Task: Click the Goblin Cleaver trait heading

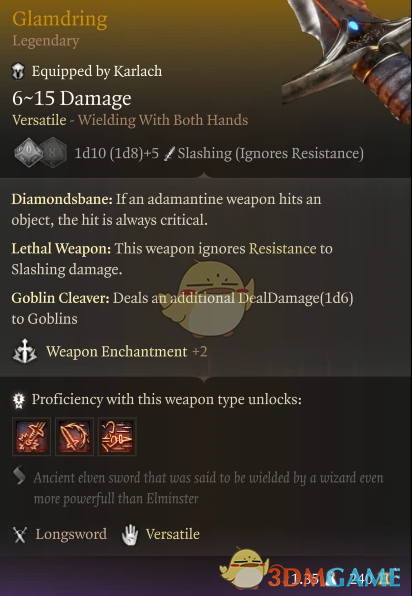Action: (x=60, y=298)
